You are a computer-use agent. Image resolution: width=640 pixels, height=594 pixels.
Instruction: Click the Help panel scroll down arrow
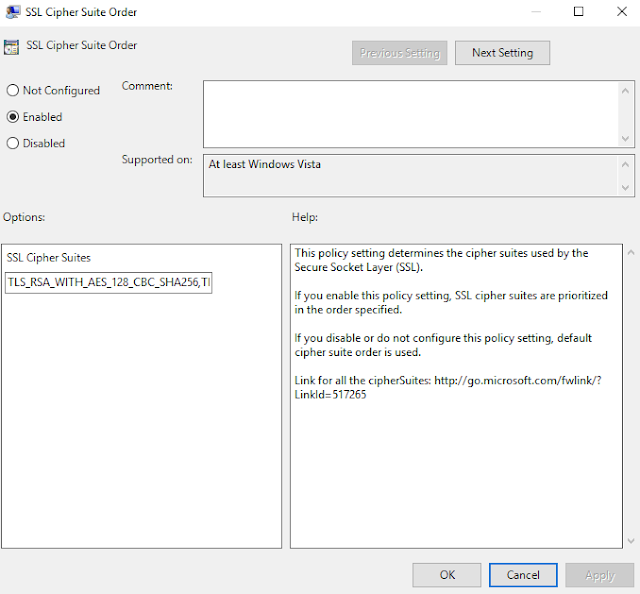coord(631,541)
